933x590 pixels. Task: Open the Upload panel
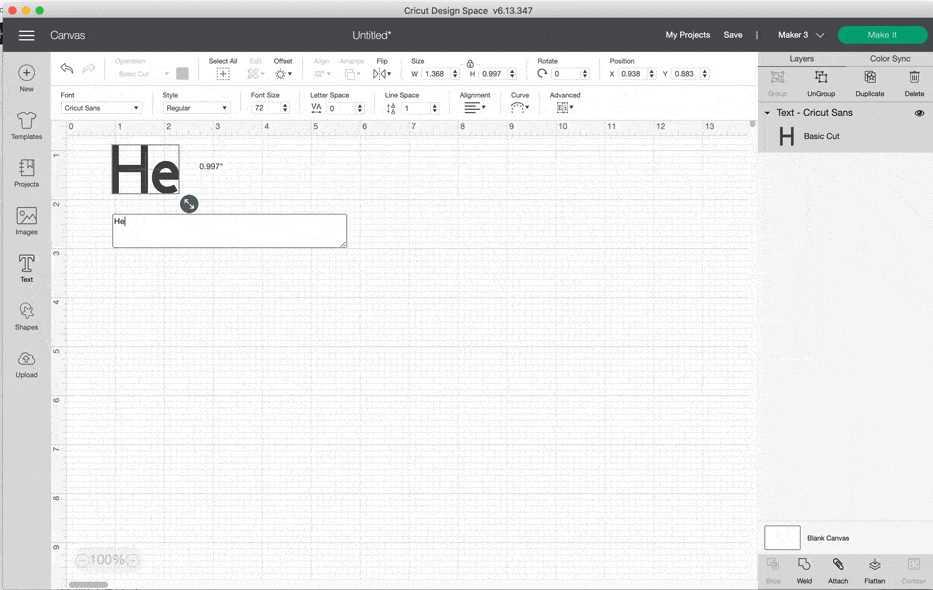coord(26,364)
